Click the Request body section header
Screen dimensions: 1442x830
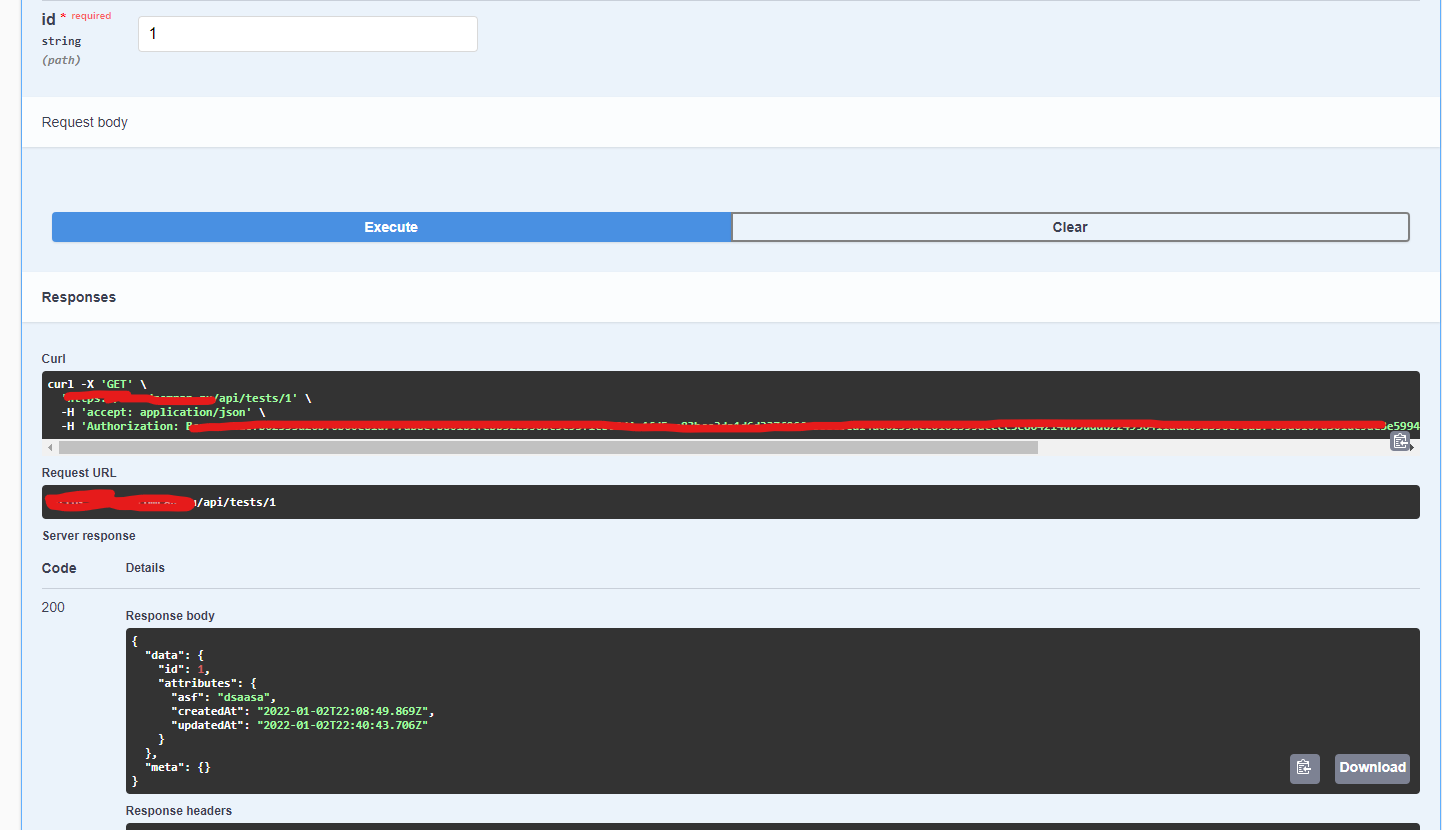coord(84,121)
